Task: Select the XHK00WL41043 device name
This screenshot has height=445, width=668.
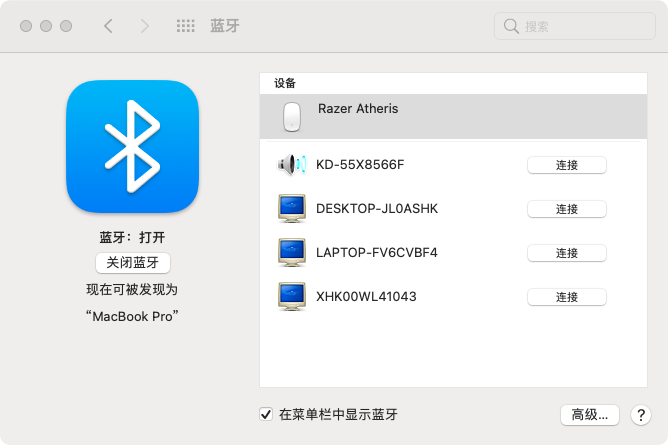Action: (366, 296)
